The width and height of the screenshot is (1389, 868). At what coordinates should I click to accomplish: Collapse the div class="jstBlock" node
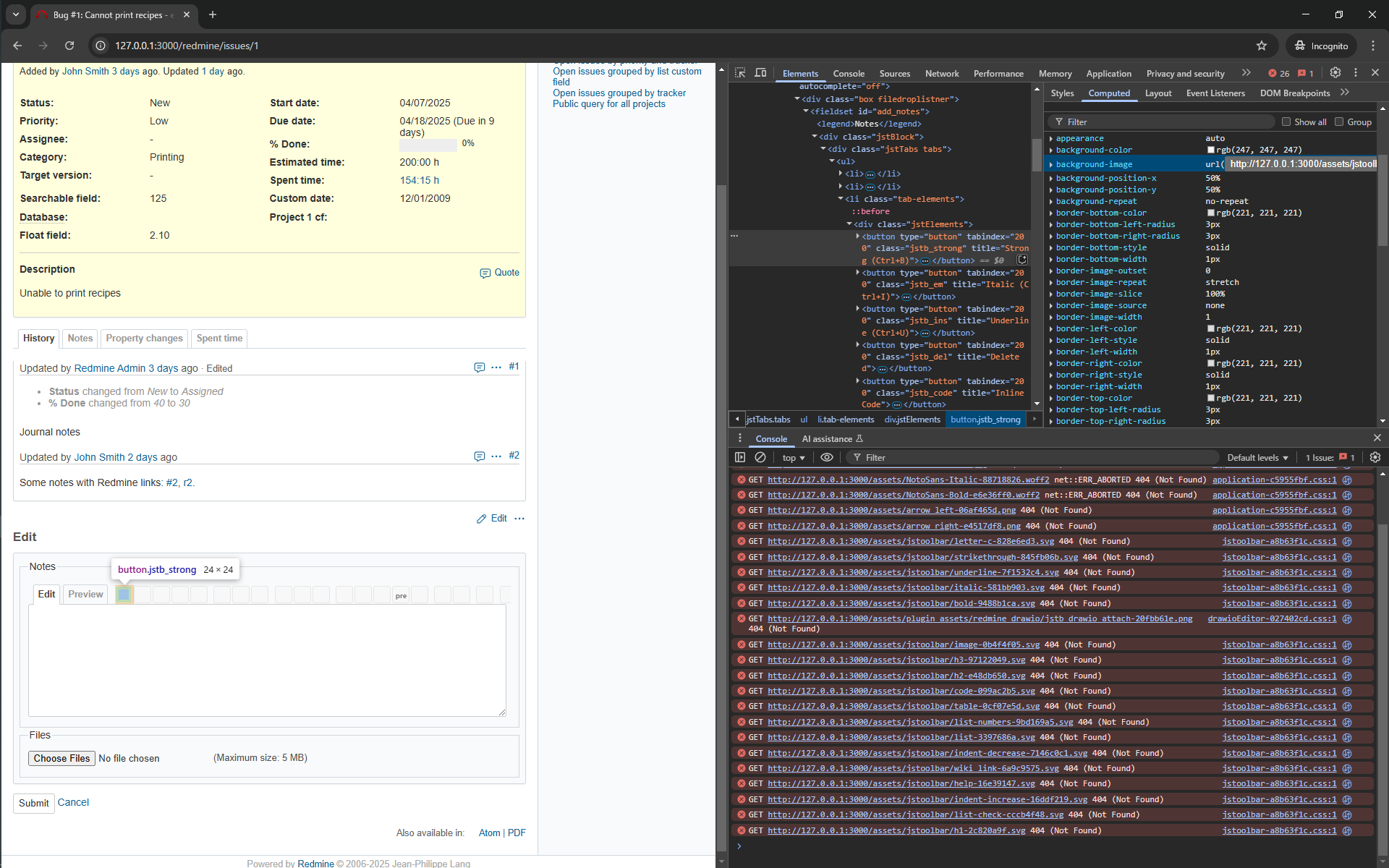[814, 137]
